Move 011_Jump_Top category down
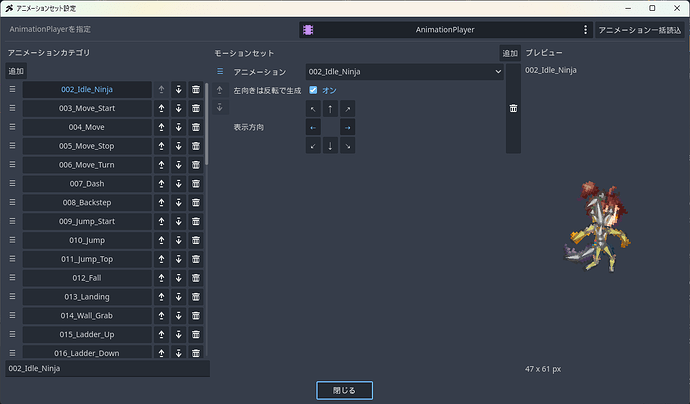 click(179, 259)
